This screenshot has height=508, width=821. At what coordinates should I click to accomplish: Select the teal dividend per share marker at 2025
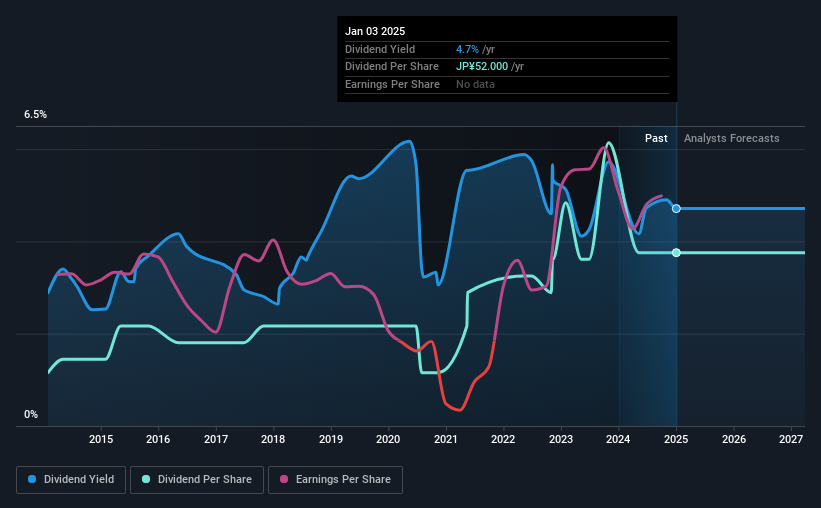pos(676,252)
